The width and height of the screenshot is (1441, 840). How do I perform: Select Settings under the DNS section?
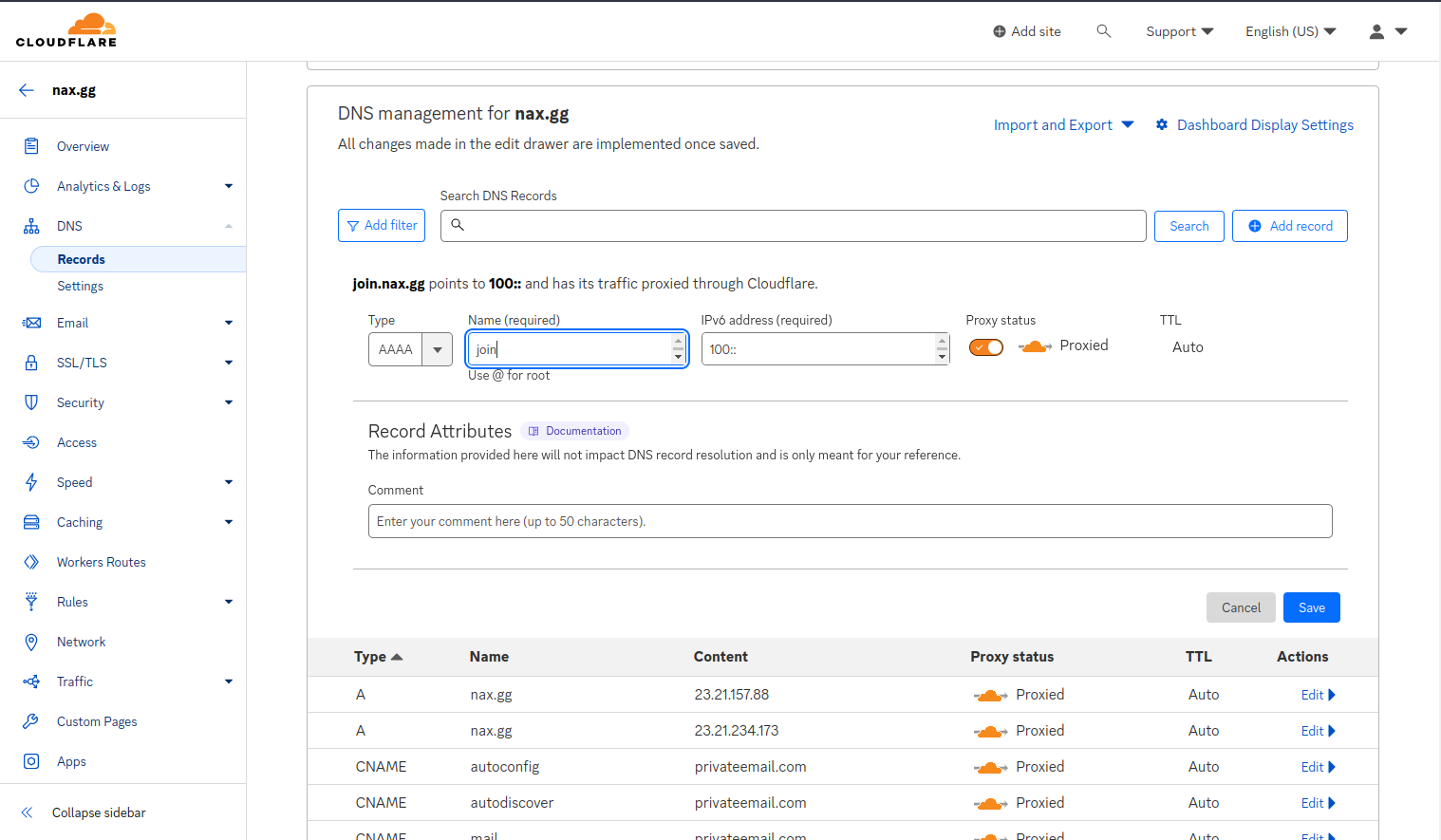coord(80,286)
